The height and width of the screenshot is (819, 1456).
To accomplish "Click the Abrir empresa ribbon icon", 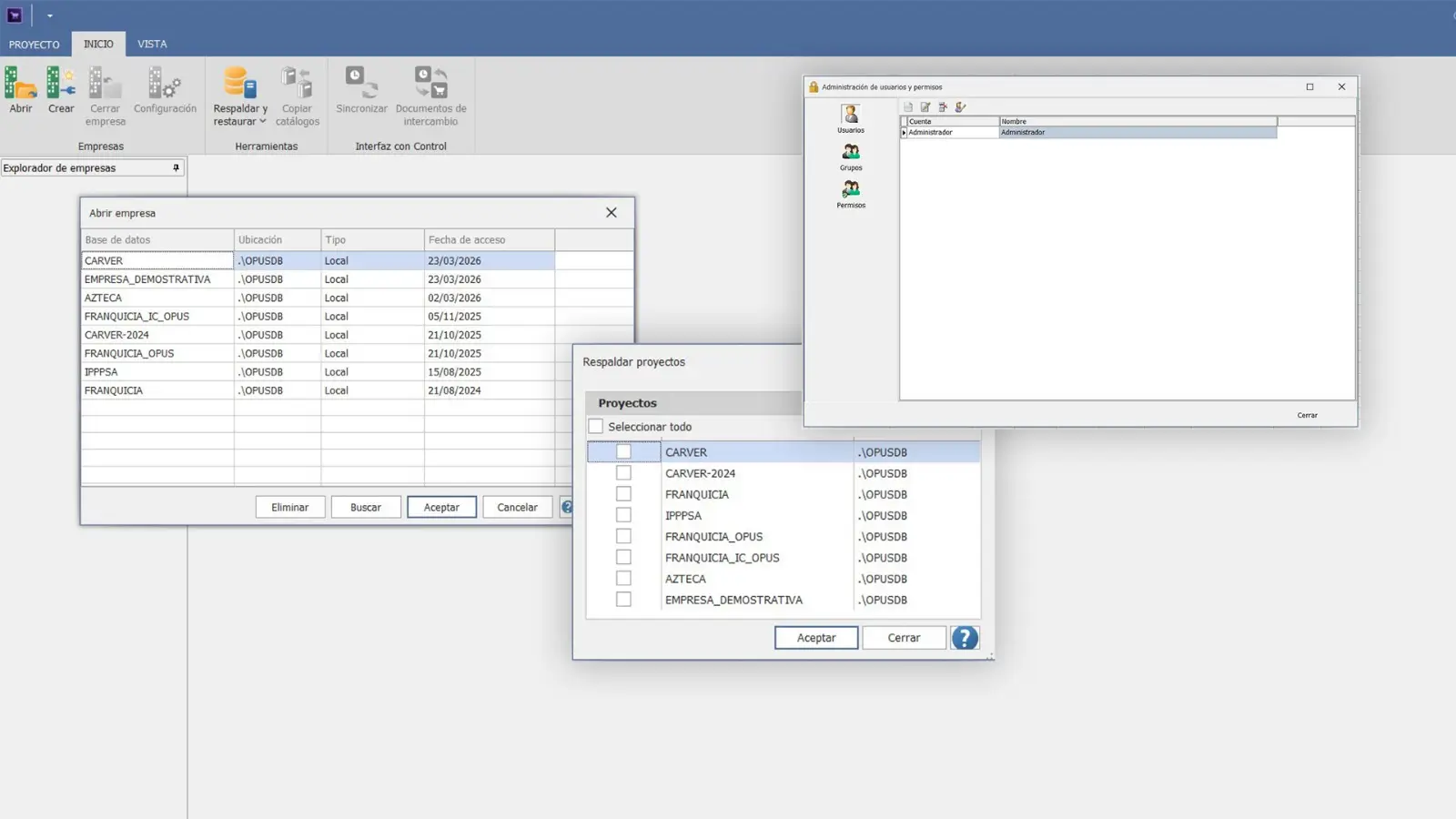I will click(20, 89).
